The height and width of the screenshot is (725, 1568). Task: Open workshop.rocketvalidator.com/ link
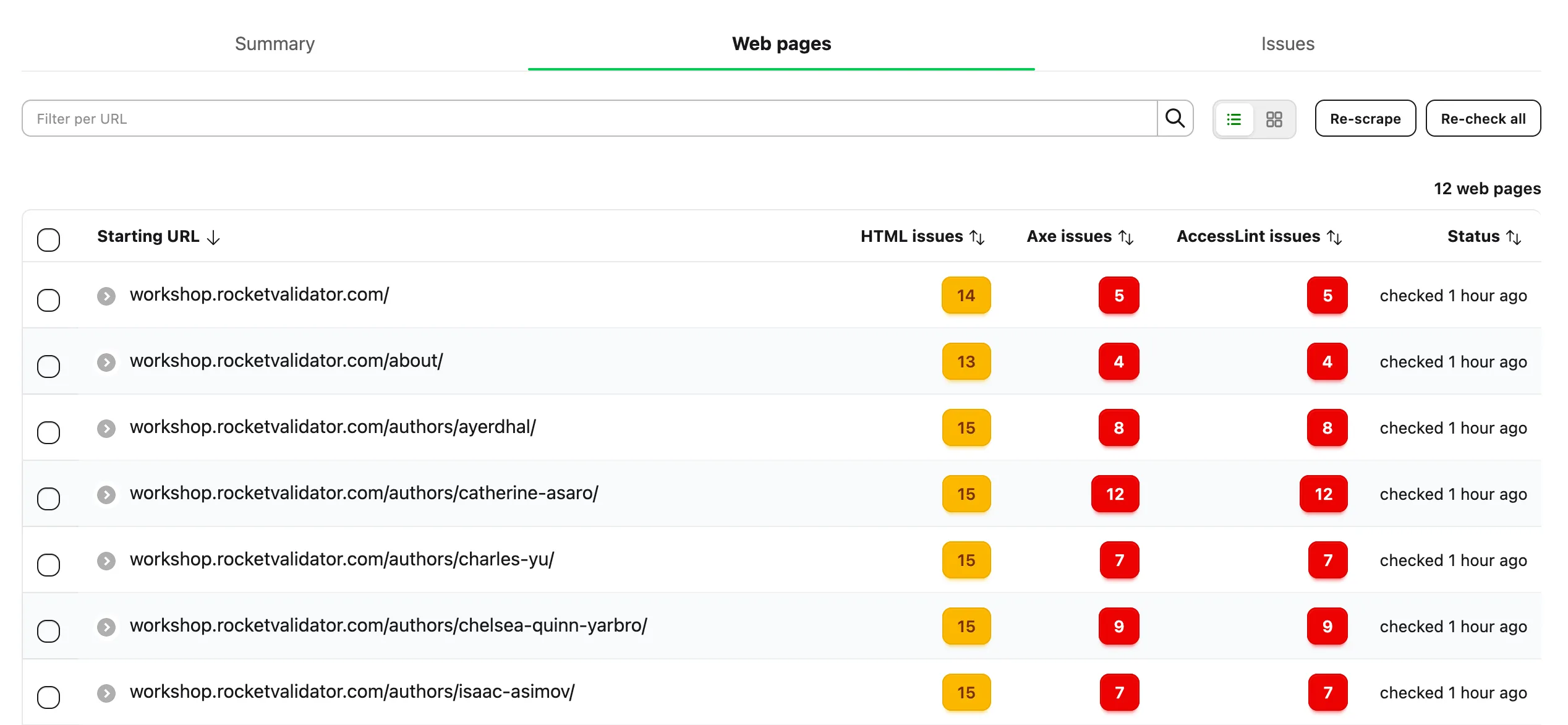click(259, 295)
